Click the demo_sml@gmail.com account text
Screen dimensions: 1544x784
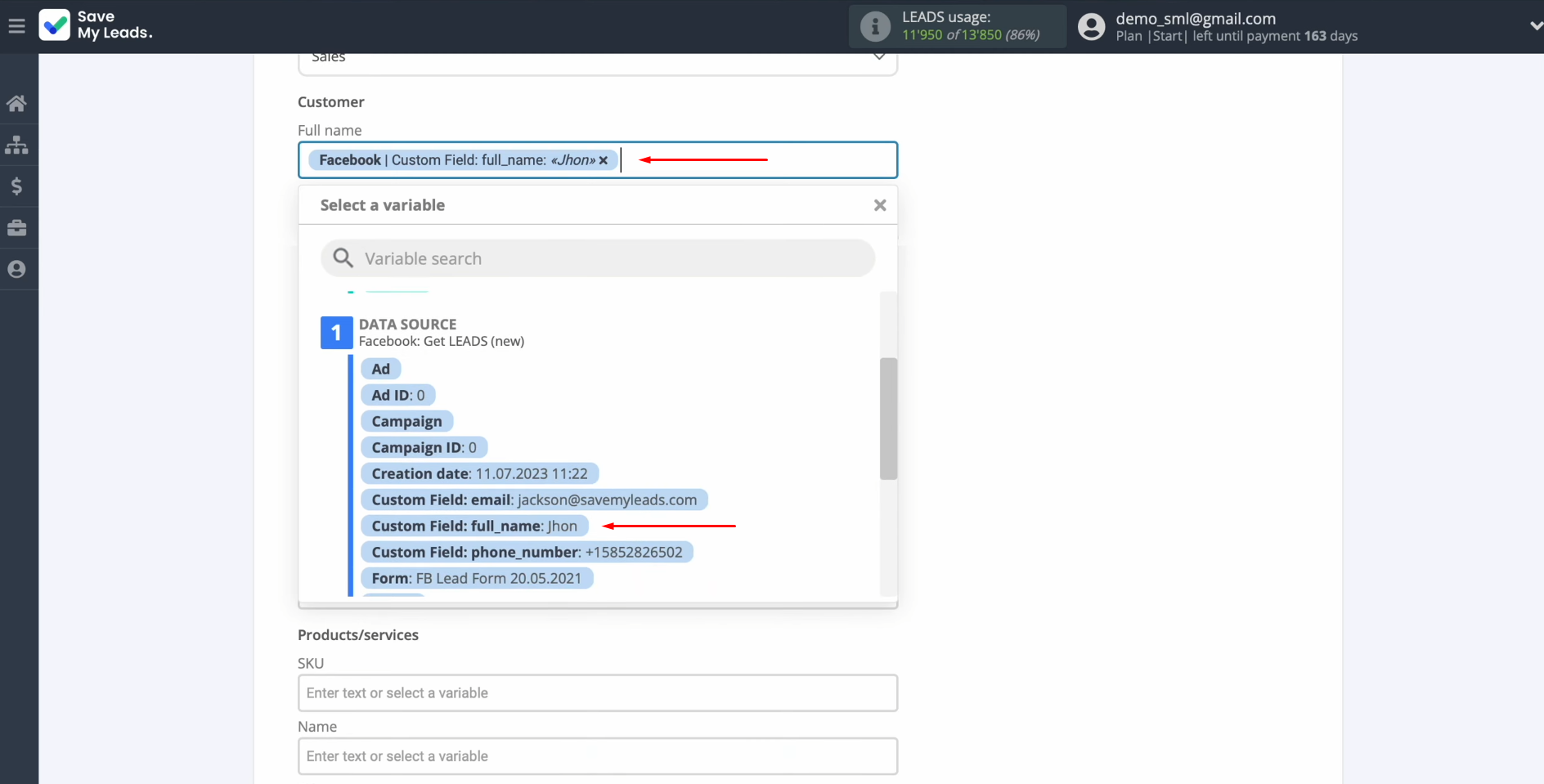[x=1196, y=18]
